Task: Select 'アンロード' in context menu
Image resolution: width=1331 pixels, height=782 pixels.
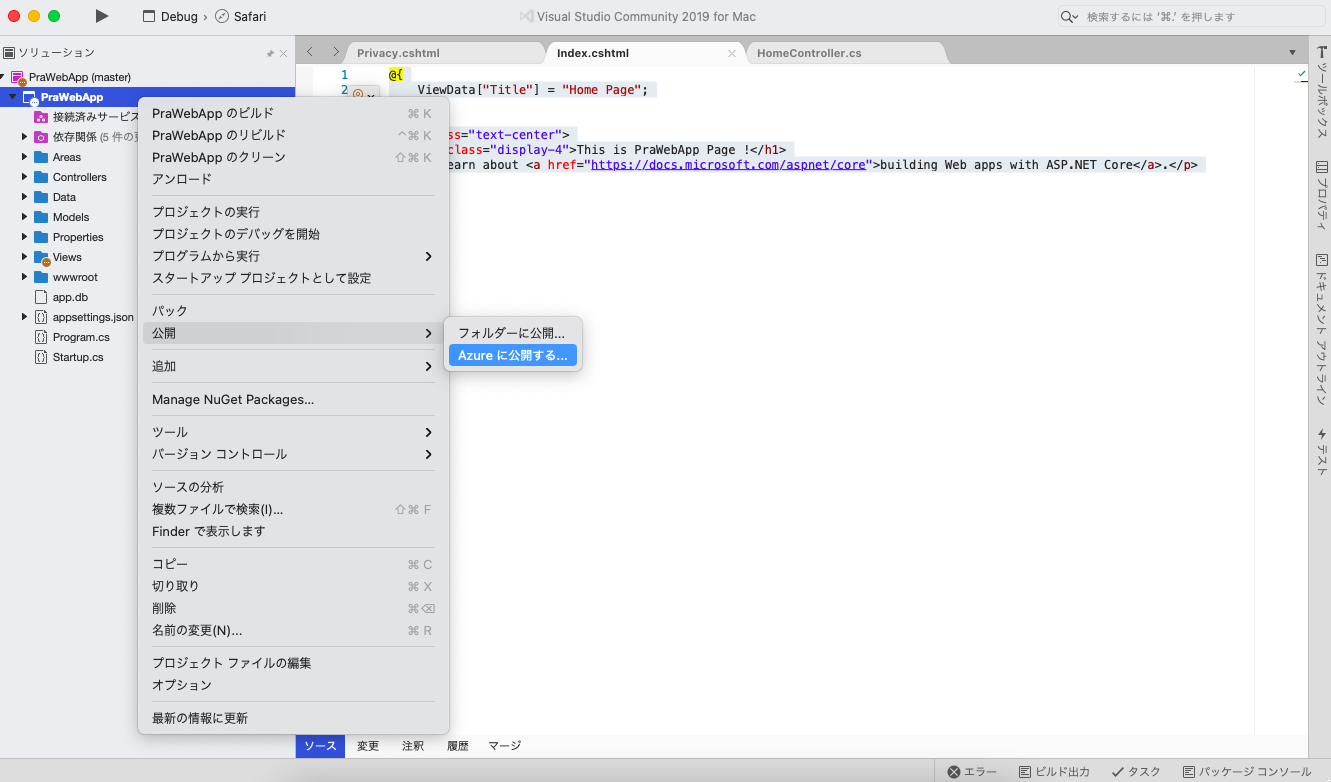Action: [293, 179]
